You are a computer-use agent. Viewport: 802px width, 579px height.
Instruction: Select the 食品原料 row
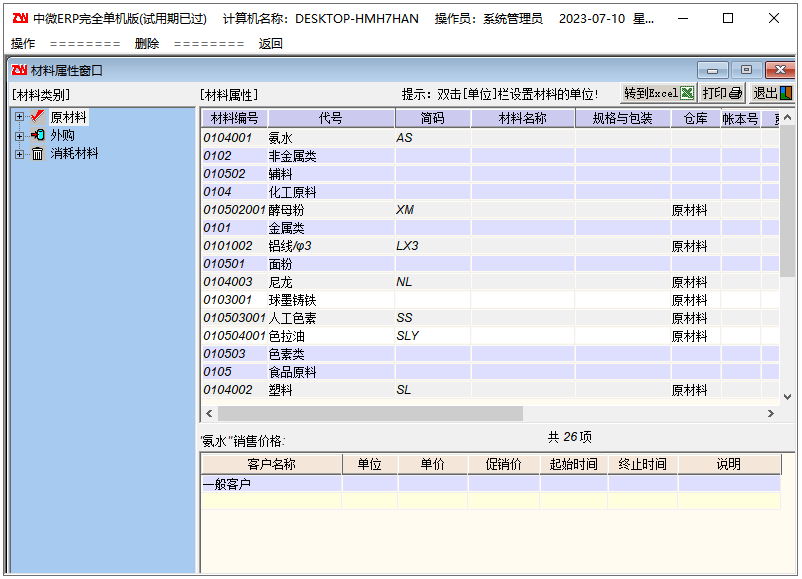(491, 372)
